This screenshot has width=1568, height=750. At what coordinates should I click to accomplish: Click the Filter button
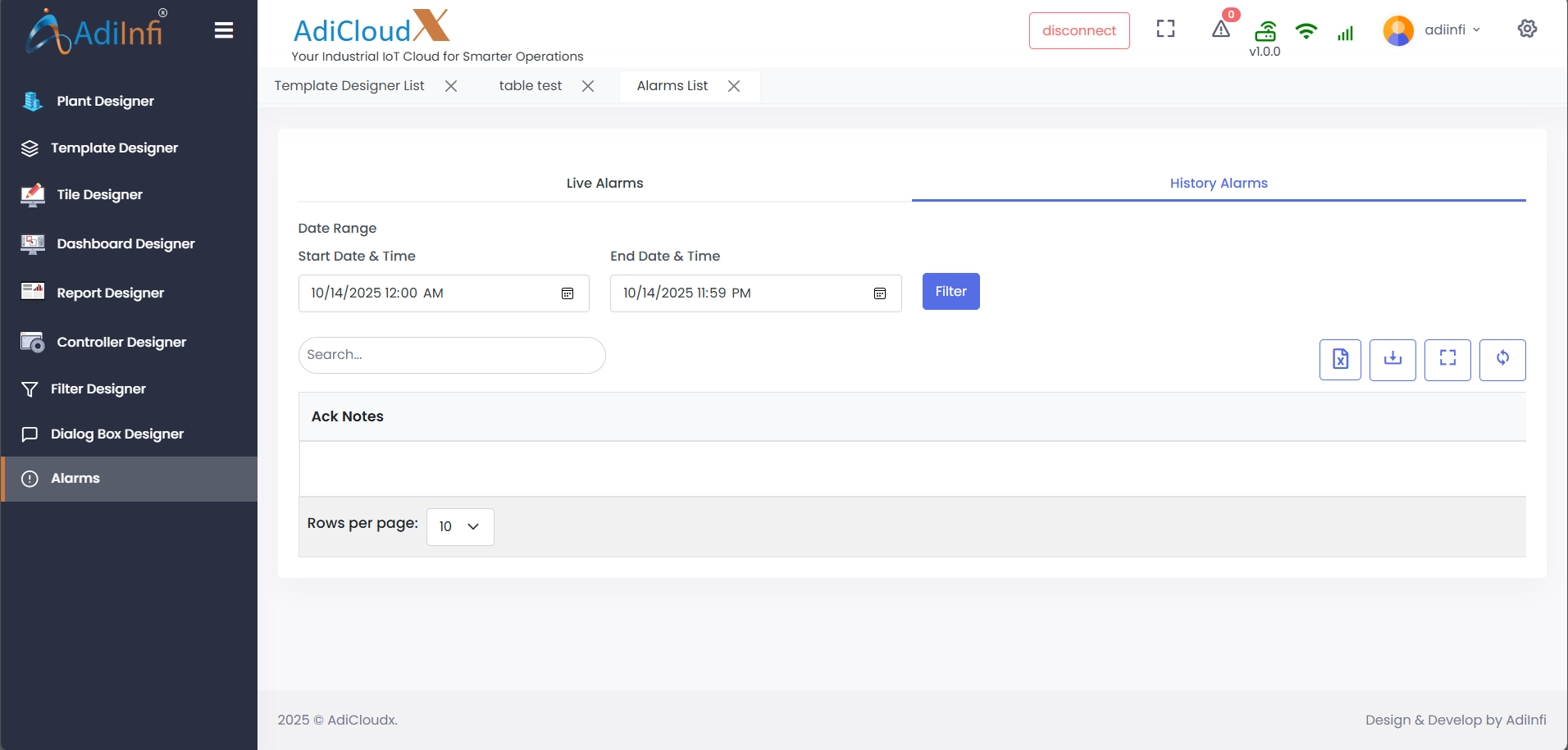950,291
